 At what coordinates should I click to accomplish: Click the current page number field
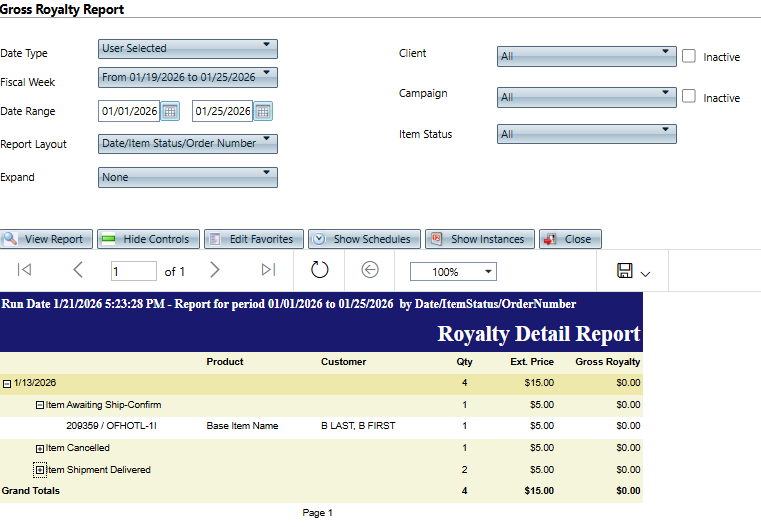point(133,271)
